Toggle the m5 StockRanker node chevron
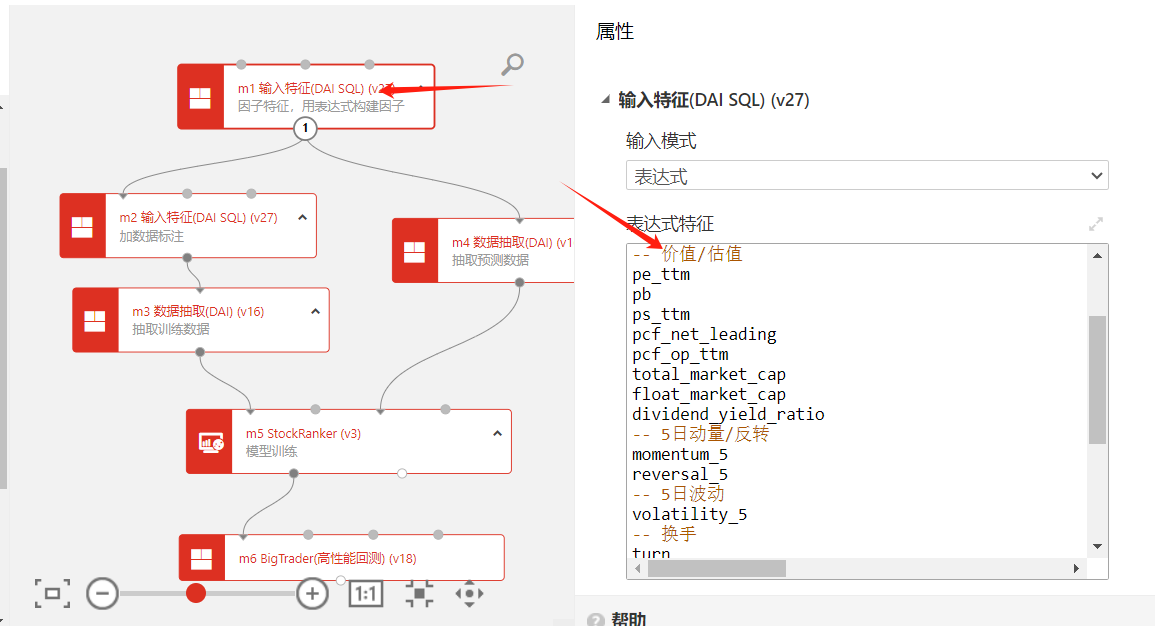This screenshot has width=1155, height=626. coord(497,434)
